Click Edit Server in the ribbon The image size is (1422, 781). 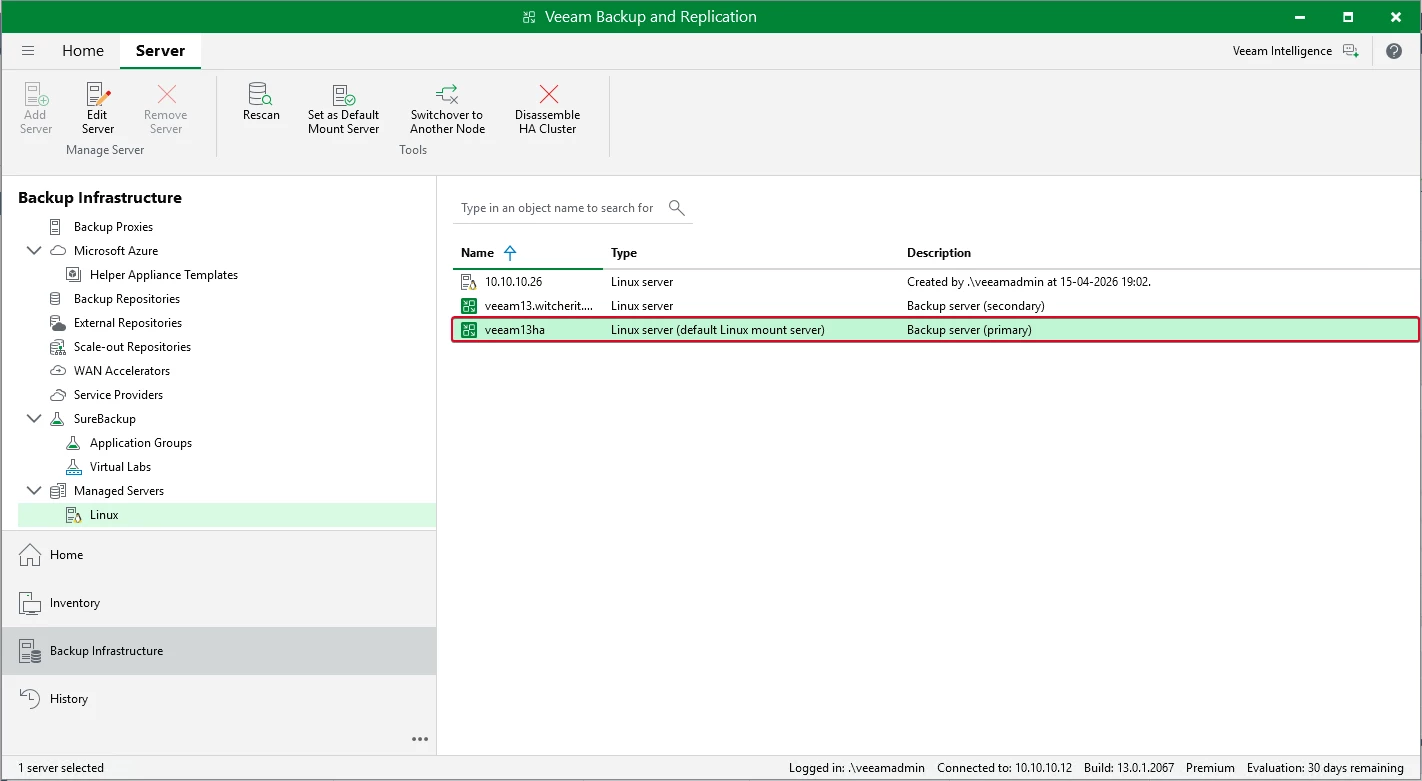point(98,109)
